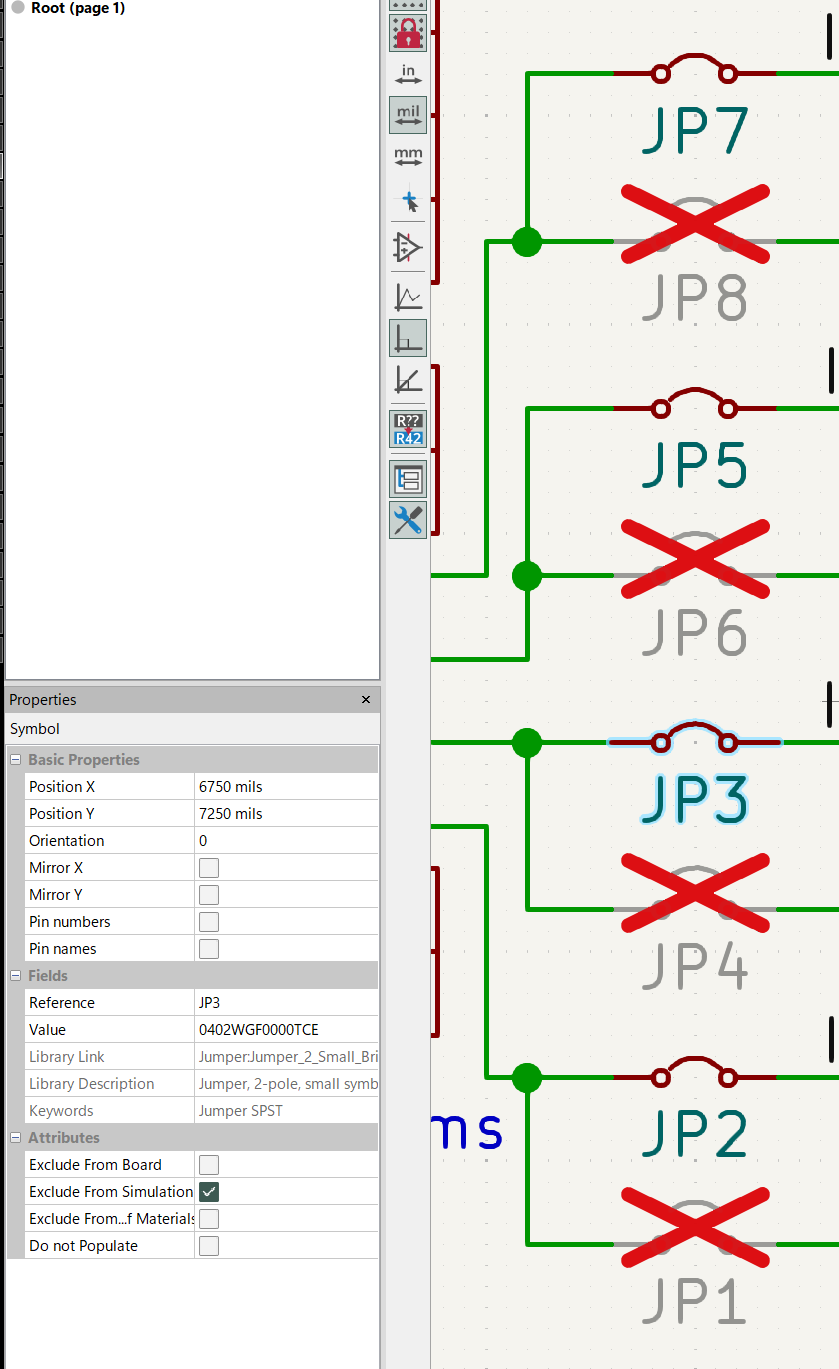Click the Value field 0402WGF0000TCE
Screen dimensions: 839x1369
(x=285, y=1030)
